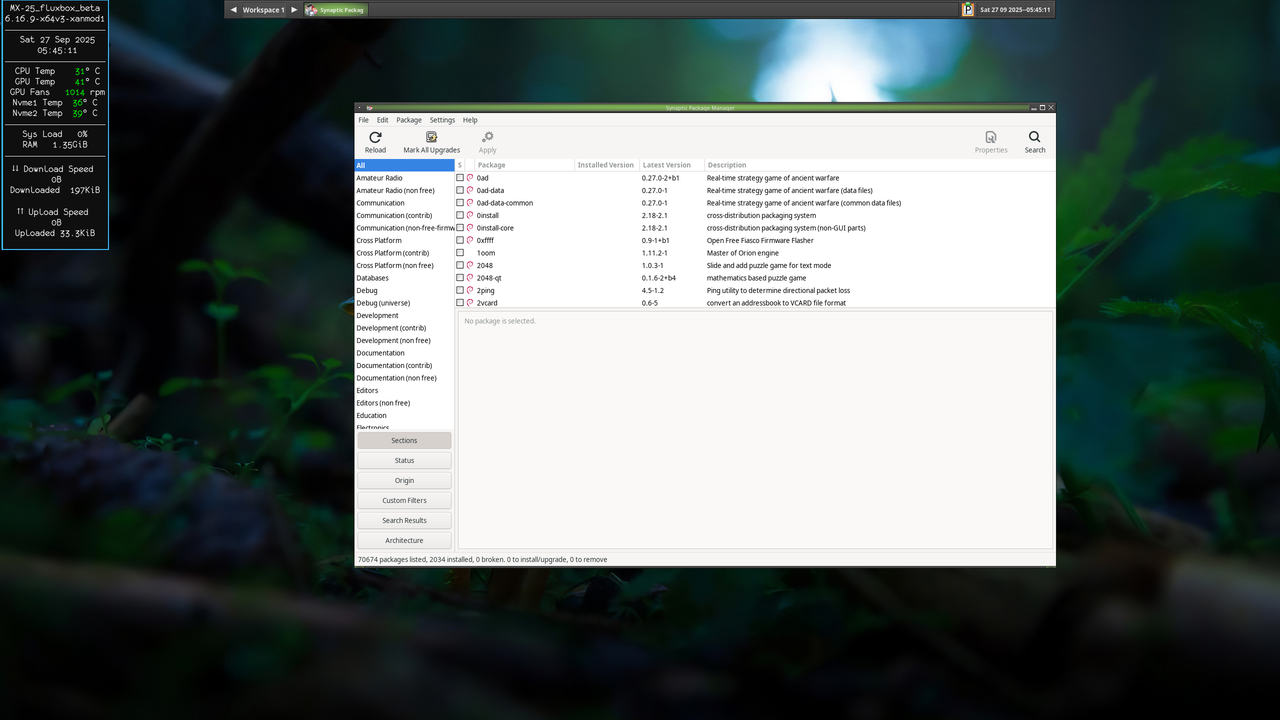This screenshot has width=1280, height=720.
Task: Select the Amateur Radio (non free) section
Action: [405, 190]
